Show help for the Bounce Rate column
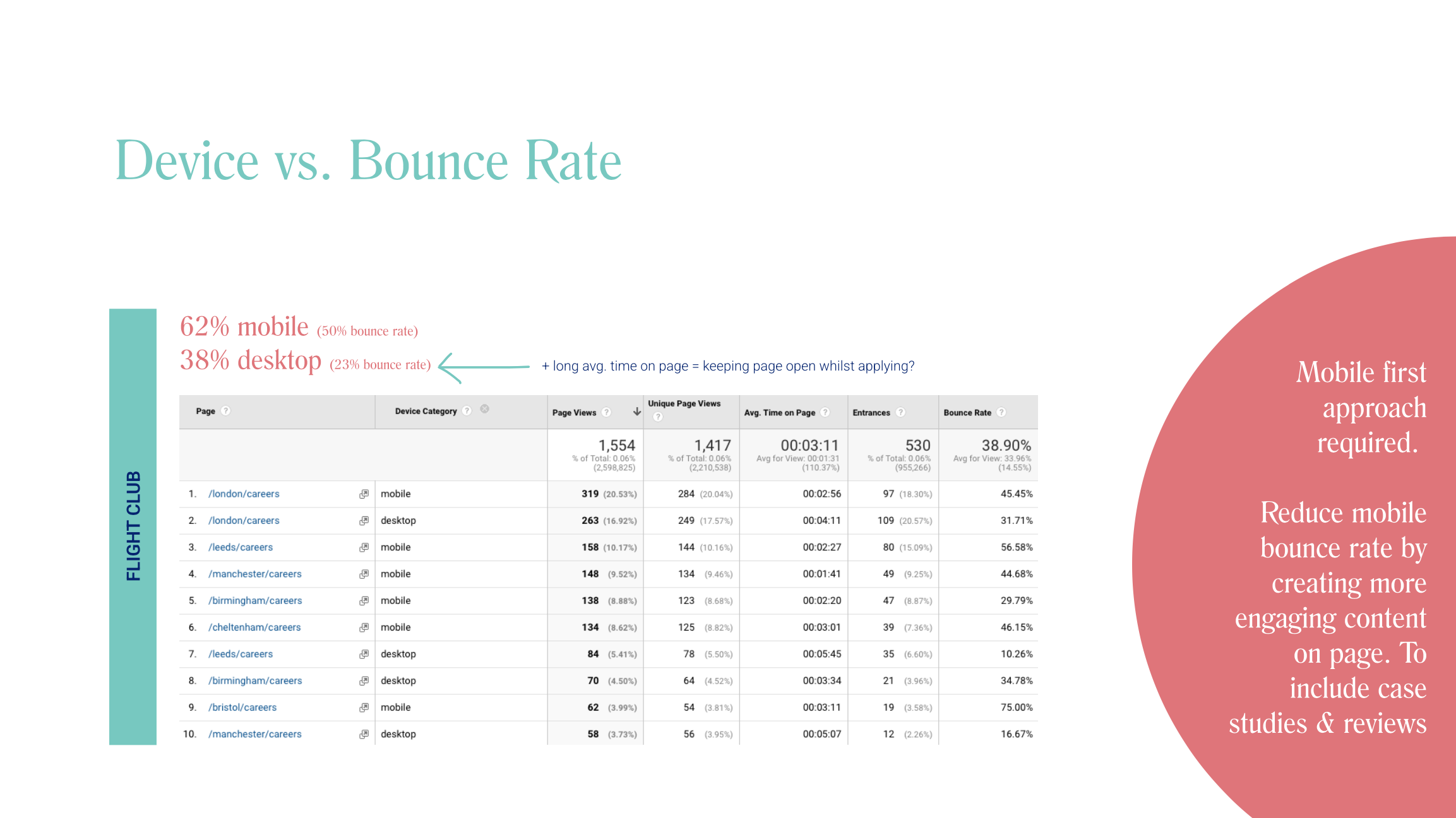This screenshot has height=818, width=1456. point(1001,412)
